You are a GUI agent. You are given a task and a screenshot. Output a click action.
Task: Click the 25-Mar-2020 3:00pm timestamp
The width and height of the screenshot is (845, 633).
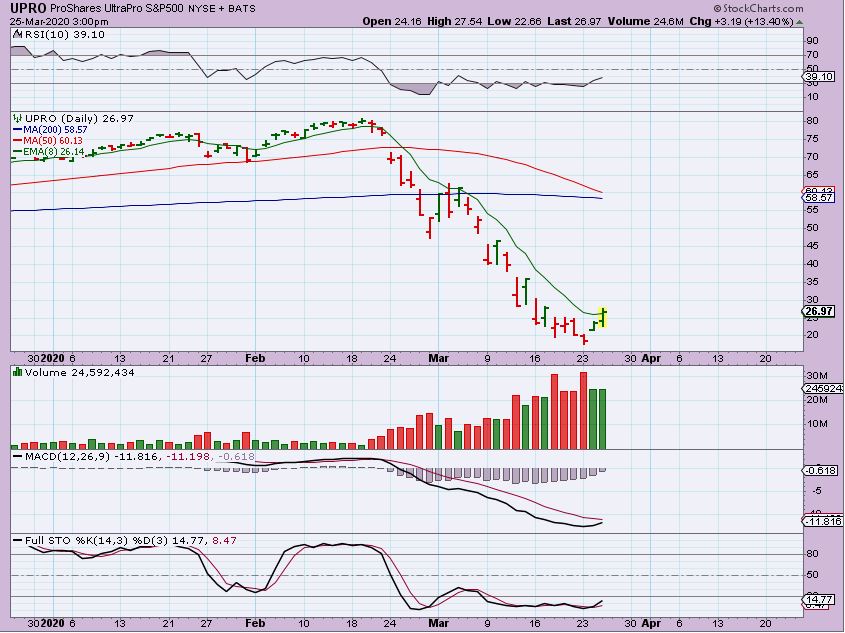(x=59, y=22)
